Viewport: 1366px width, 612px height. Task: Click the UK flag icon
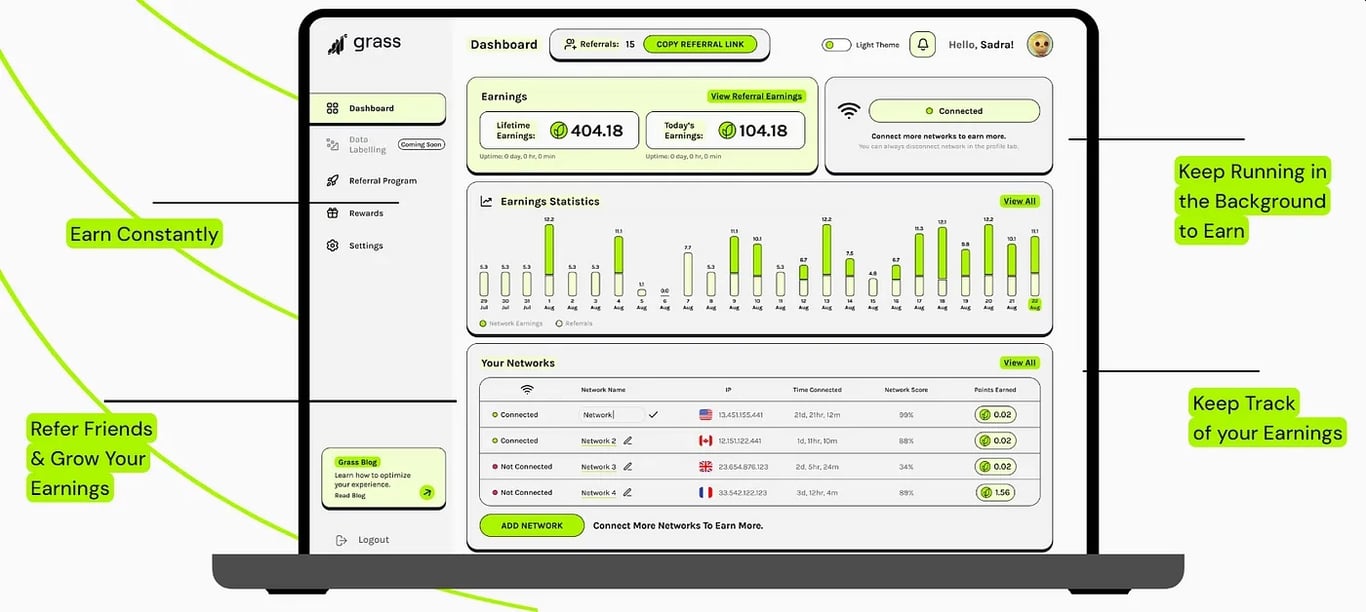coord(705,466)
